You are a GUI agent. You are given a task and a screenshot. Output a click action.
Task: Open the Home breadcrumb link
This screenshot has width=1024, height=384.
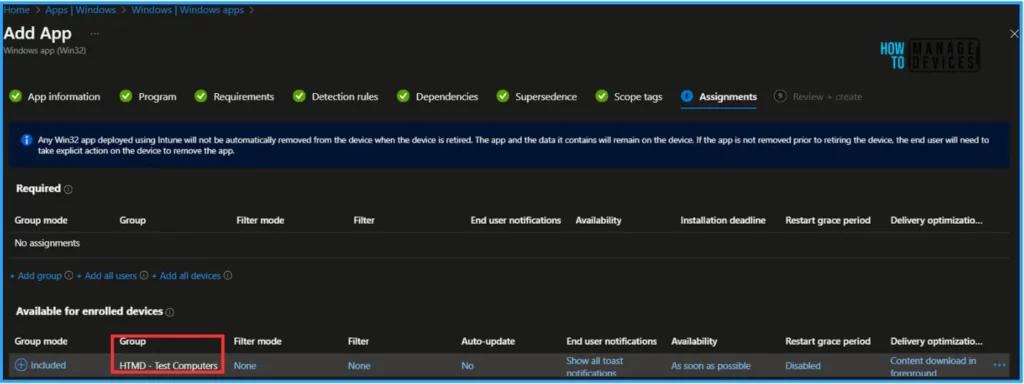pyautogui.click(x=16, y=10)
